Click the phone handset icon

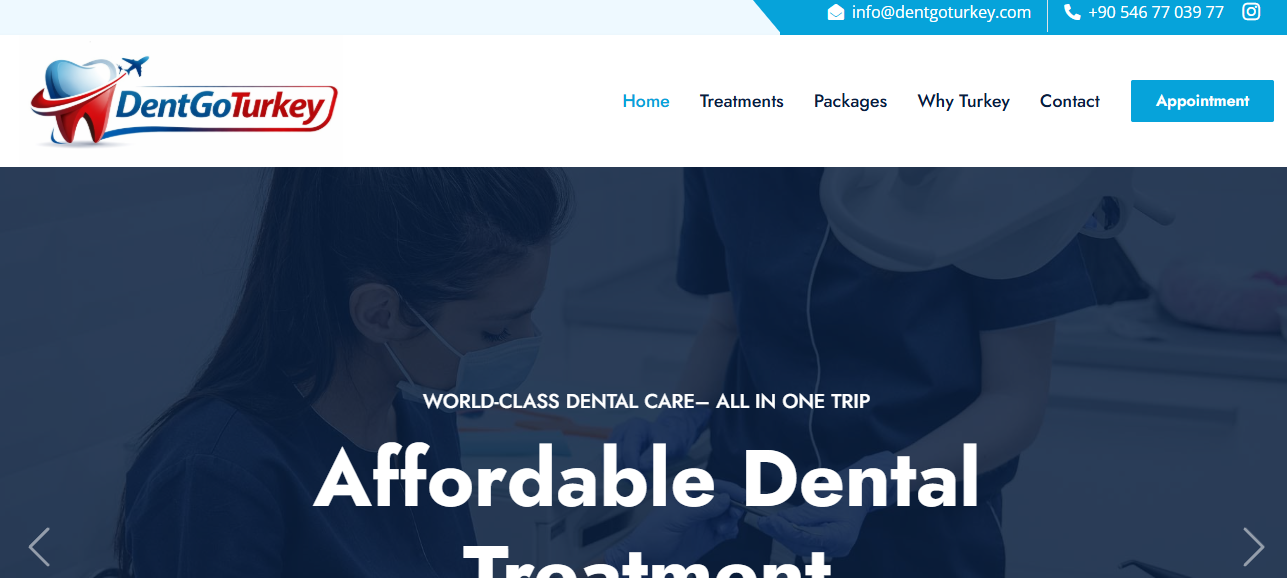tap(1072, 12)
